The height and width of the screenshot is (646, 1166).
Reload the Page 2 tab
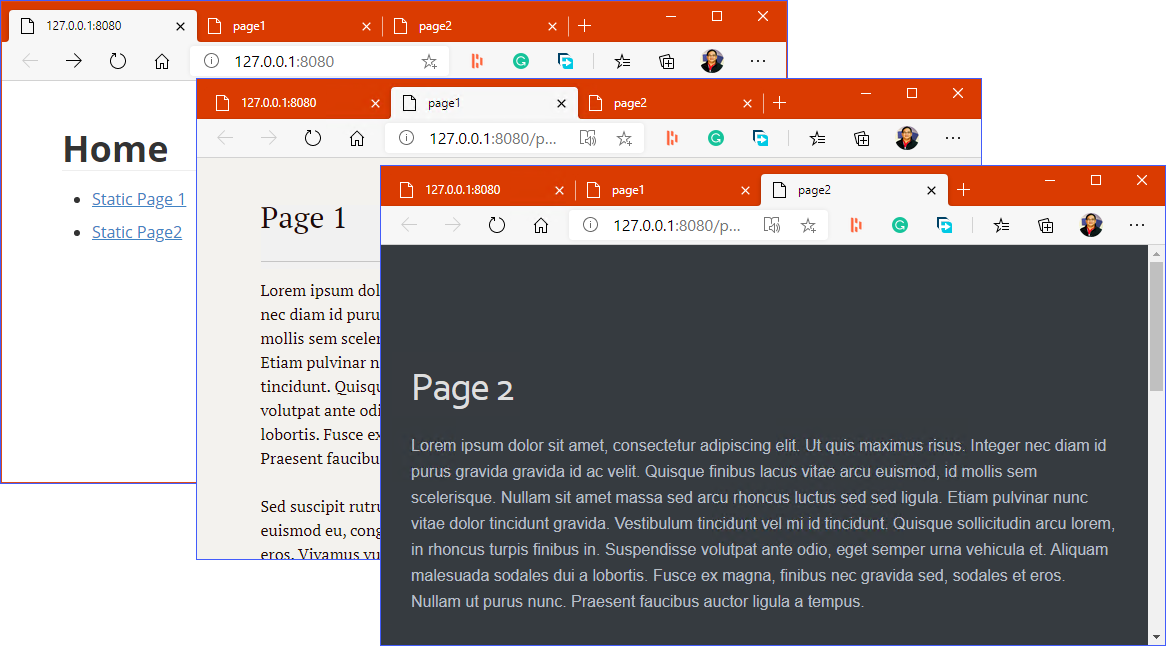pos(497,225)
